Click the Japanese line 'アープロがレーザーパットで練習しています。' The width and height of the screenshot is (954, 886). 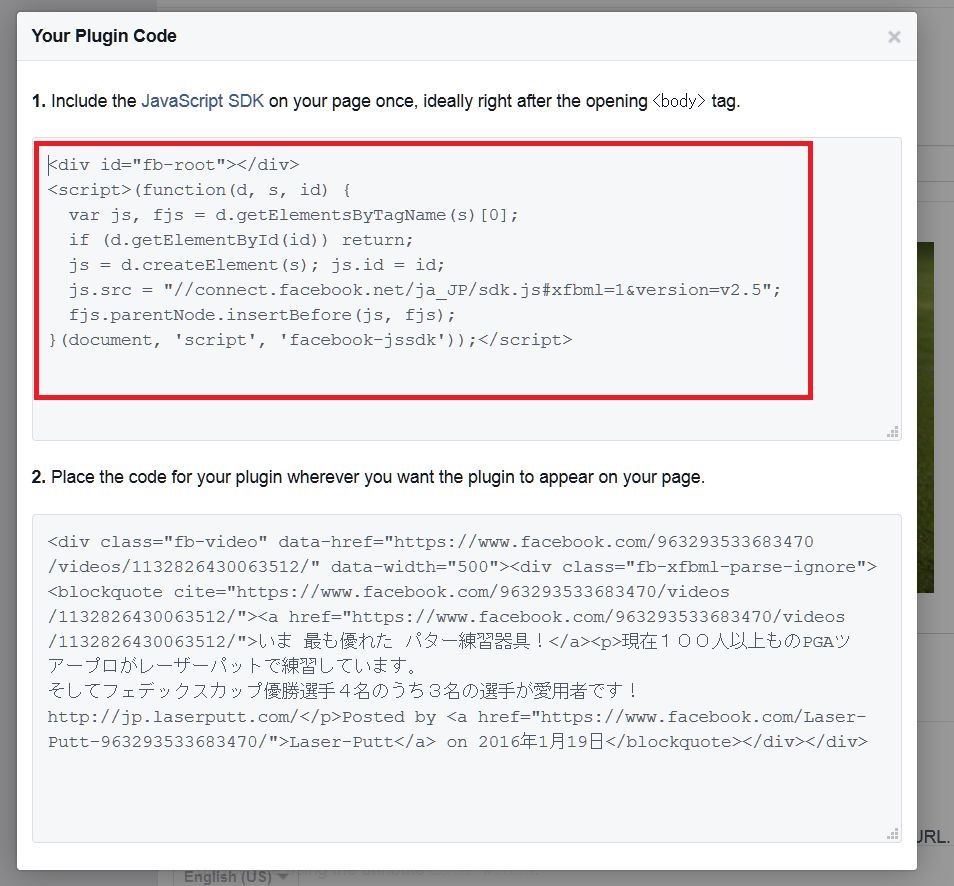click(233, 666)
